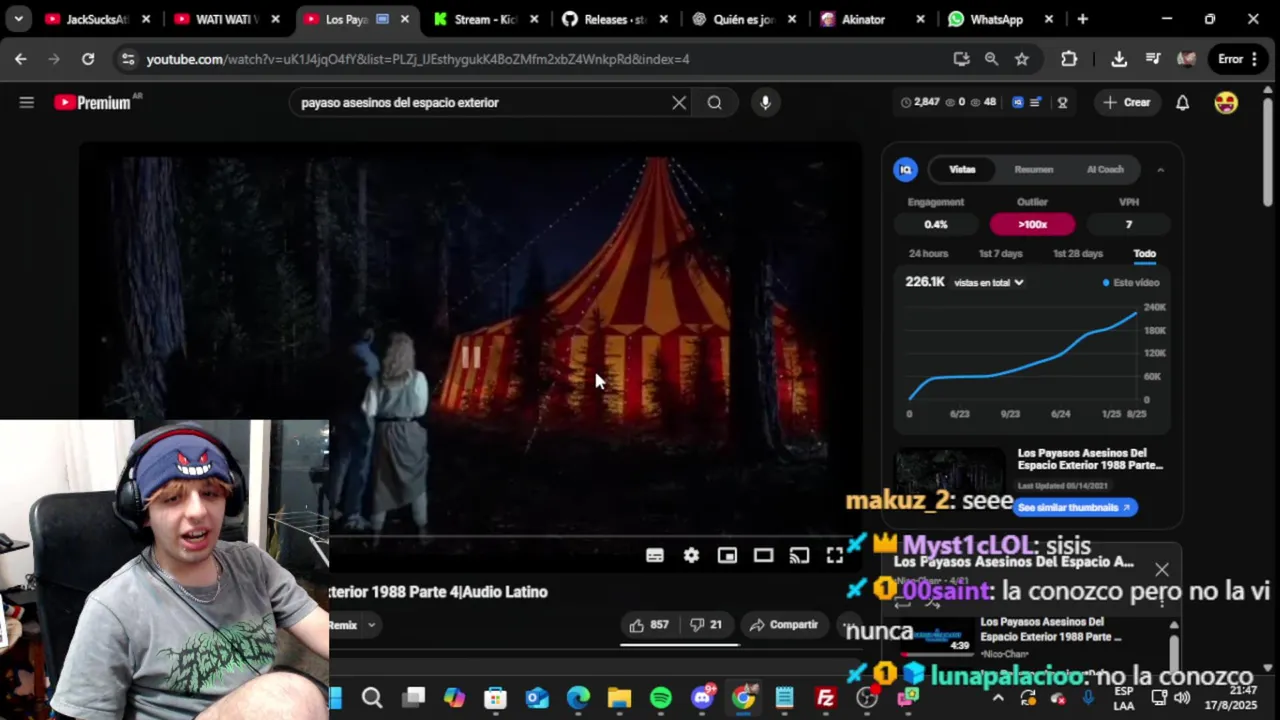This screenshot has width=1280, height=720.
Task: Open video player settings gear
Action: (x=691, y=556)
